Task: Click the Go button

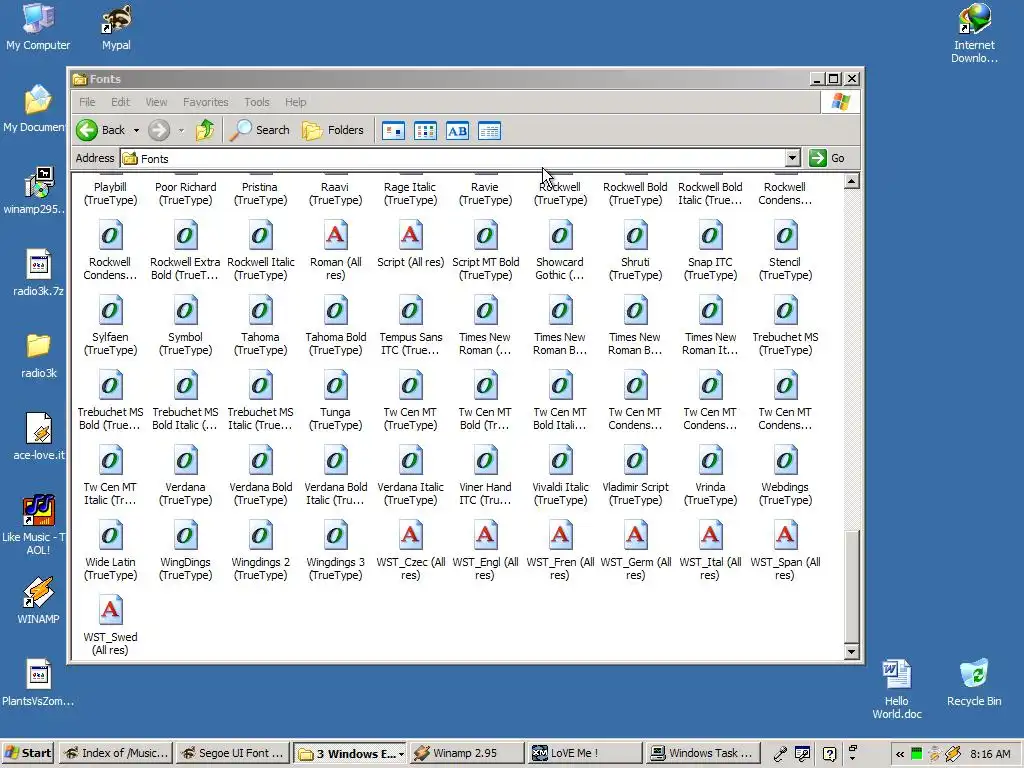Action: pos(827,158)
